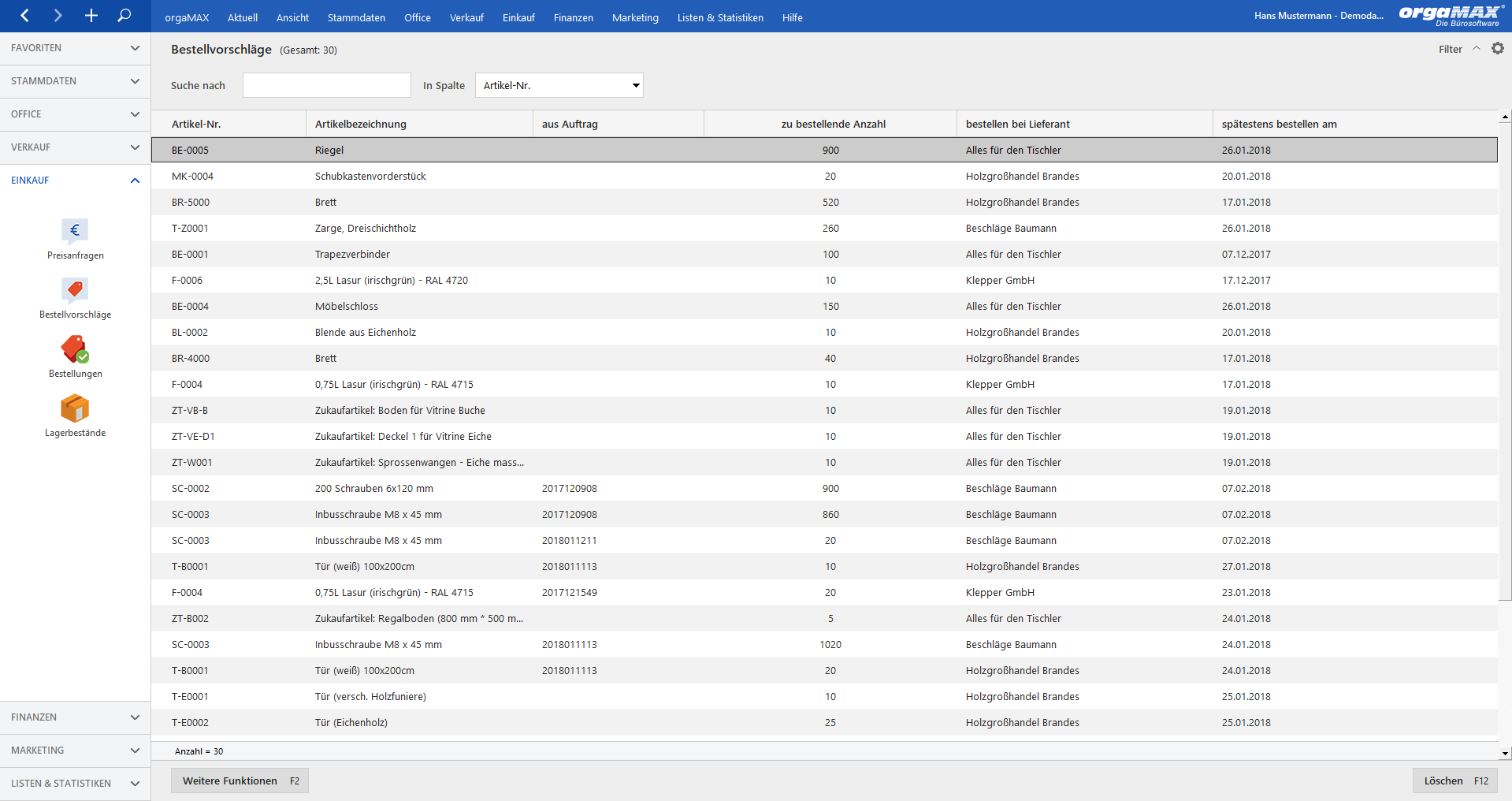Select the Schubkastenvorderstück row
Image resolution: width=1512 pixels, height=801 pixels.
[825, 176]
